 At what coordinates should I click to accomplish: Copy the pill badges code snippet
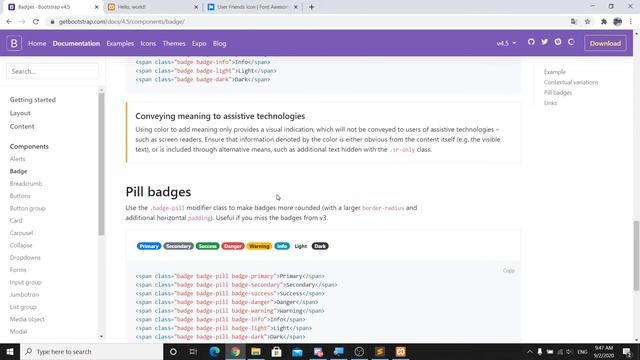click(509, 271)
